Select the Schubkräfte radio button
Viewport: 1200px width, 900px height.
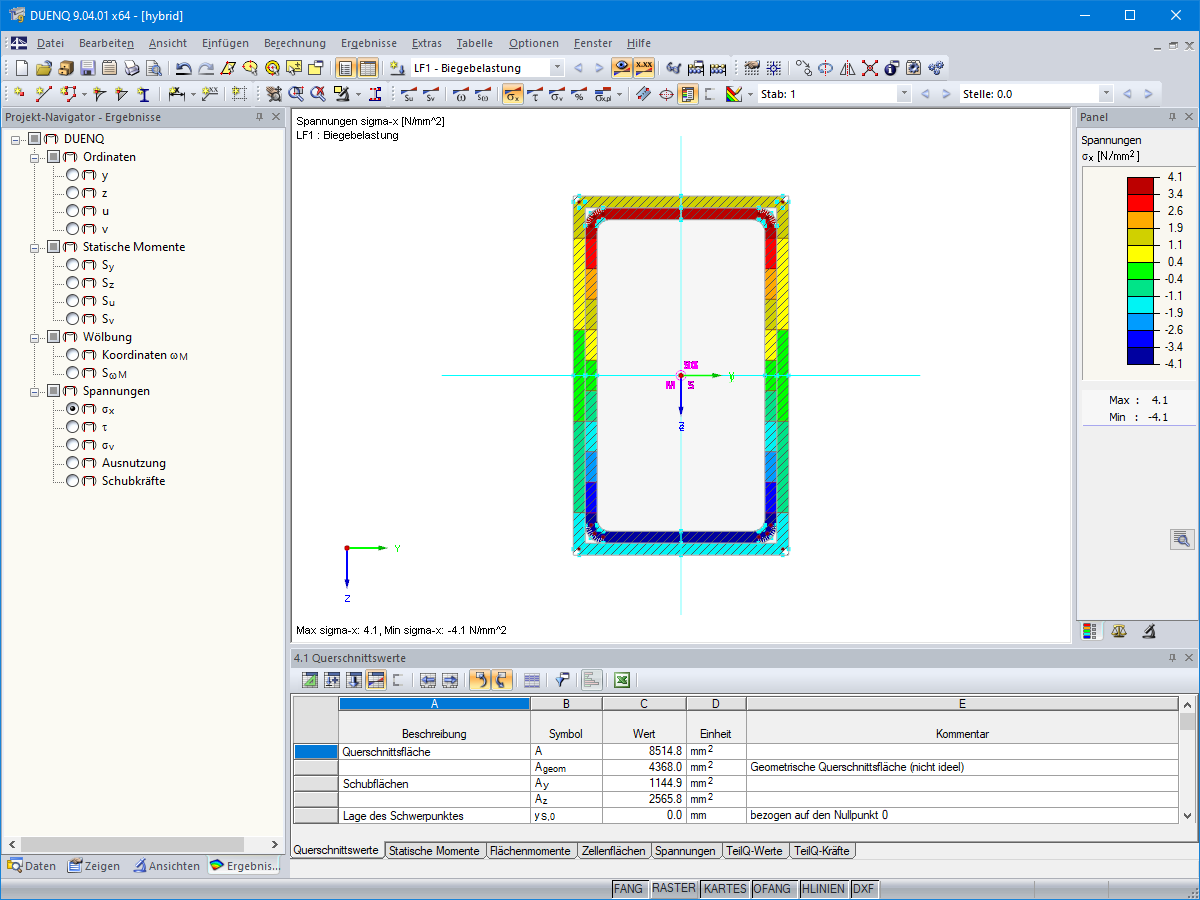(x=73, y=481)
